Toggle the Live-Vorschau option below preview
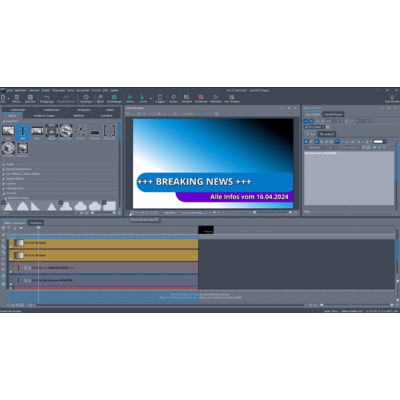400x400 pixels. click(192, 212)
